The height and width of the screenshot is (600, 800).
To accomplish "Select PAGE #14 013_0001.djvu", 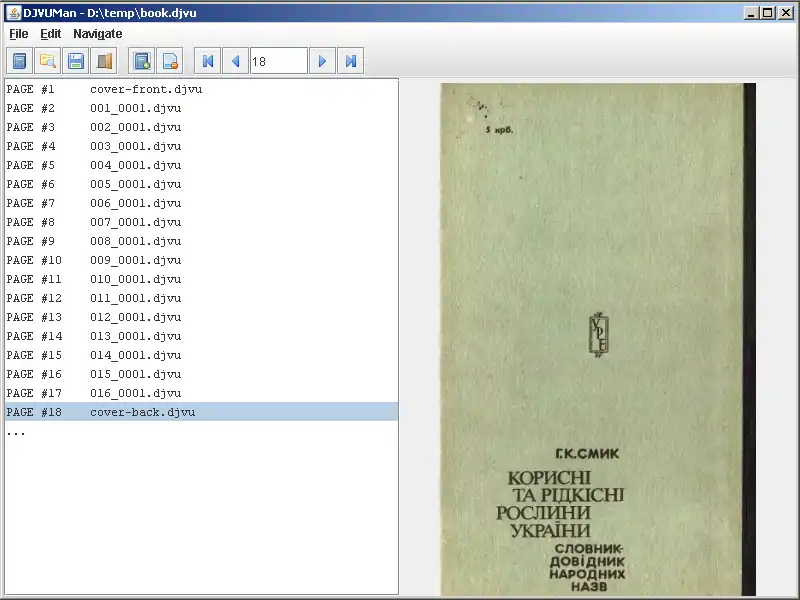I will pos(202,336).
